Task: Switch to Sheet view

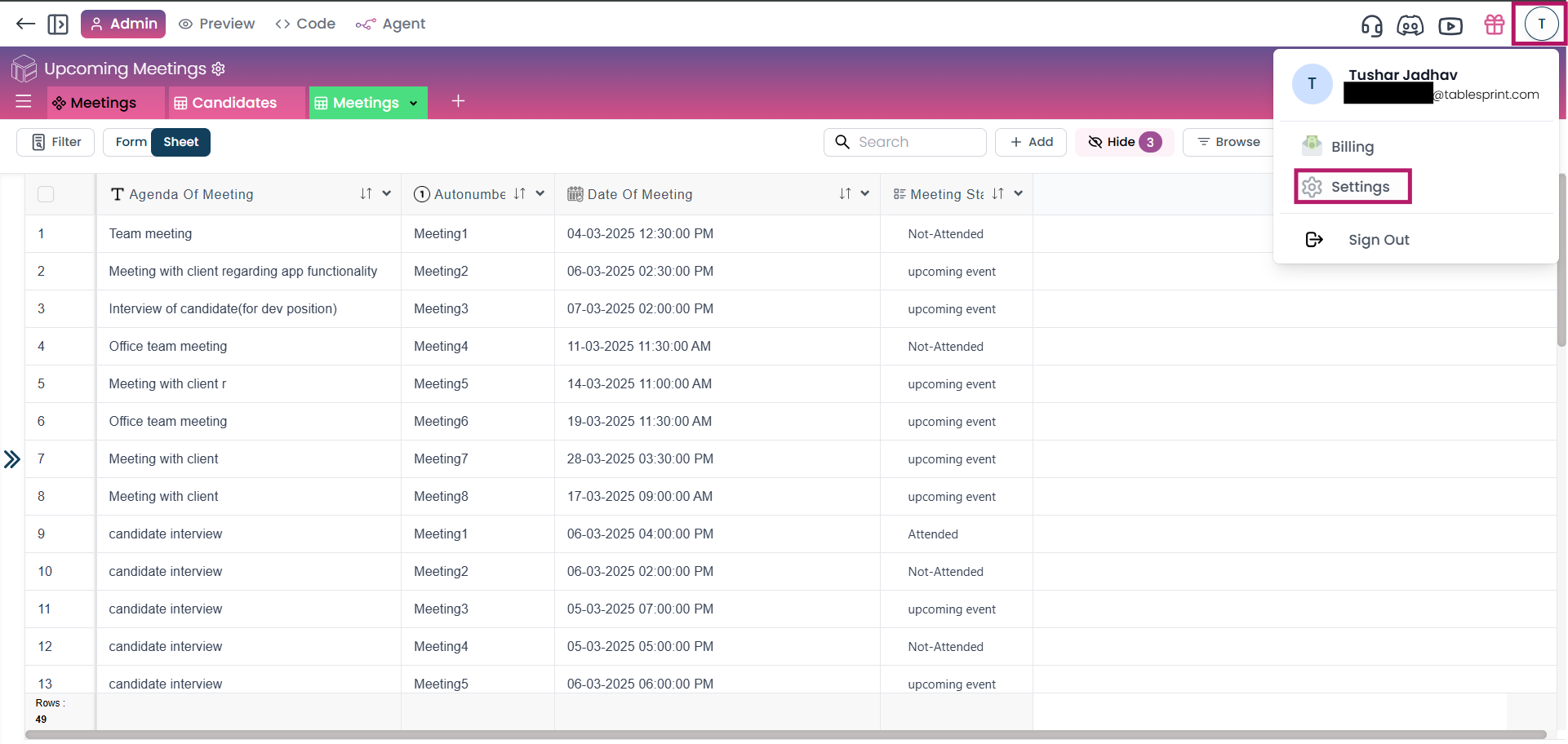Action: click(x=180, y=142)
